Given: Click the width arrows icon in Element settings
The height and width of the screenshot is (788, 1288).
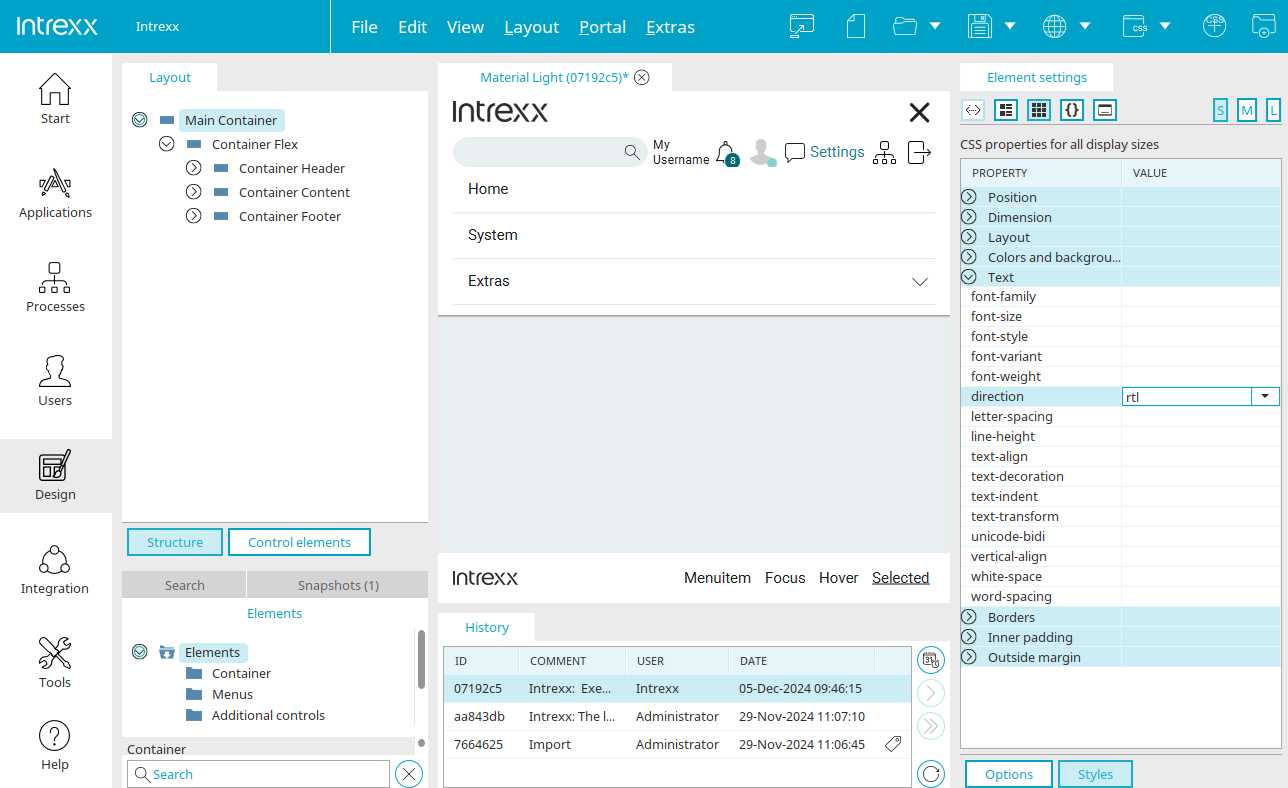Looking at the screenshot, I should (x=973, y=110).
